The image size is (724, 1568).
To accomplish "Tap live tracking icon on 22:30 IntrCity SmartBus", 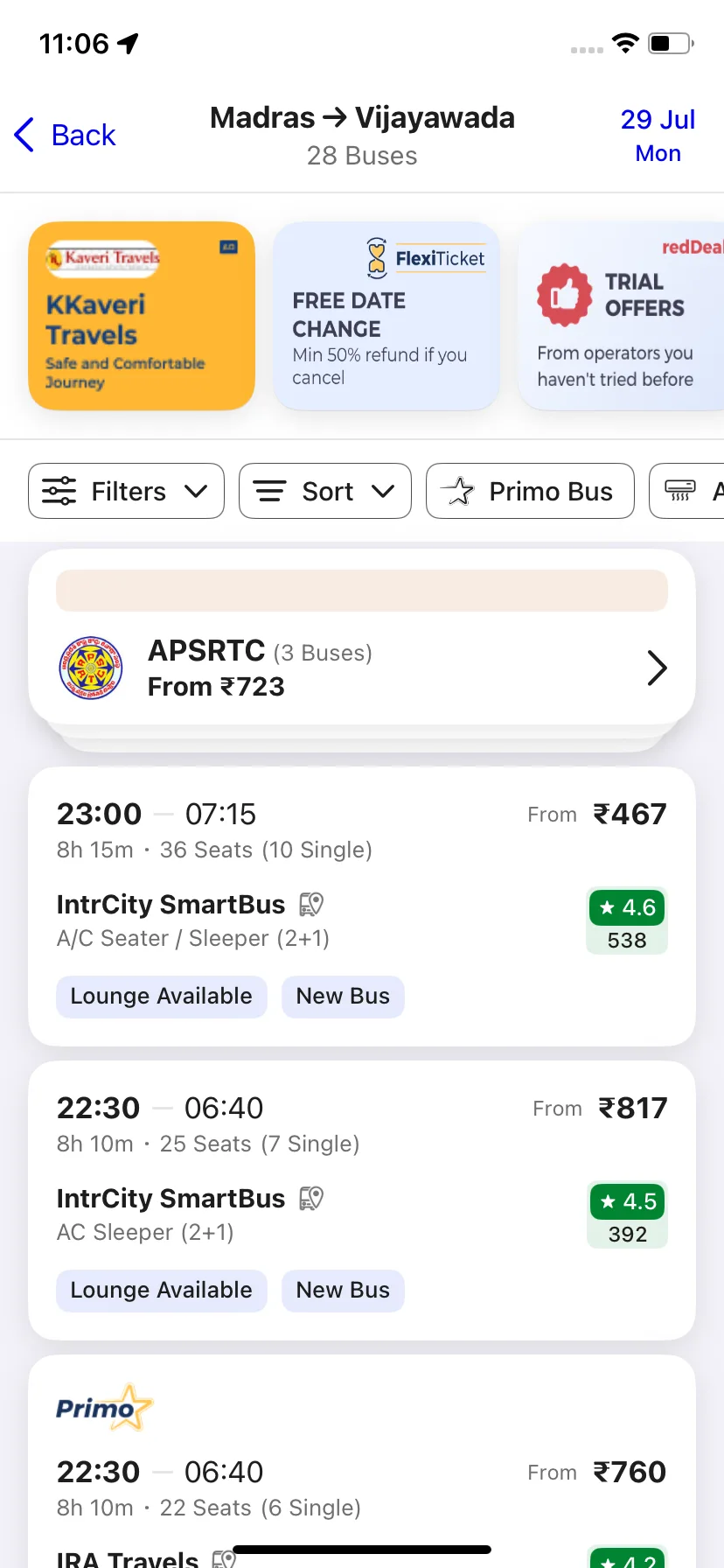I will point(311,1198).
